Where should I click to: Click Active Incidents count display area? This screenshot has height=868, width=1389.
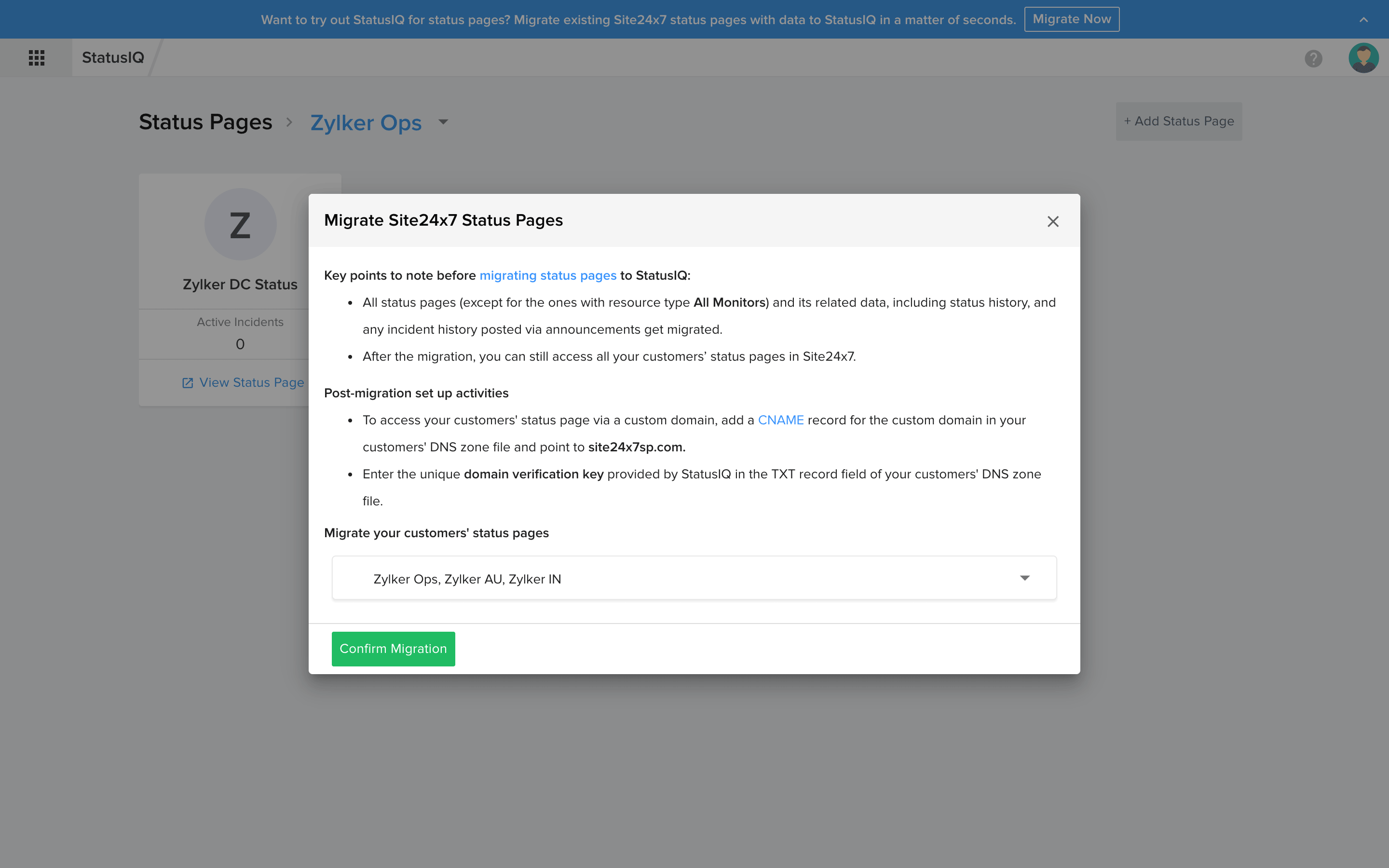pos(239,344)
